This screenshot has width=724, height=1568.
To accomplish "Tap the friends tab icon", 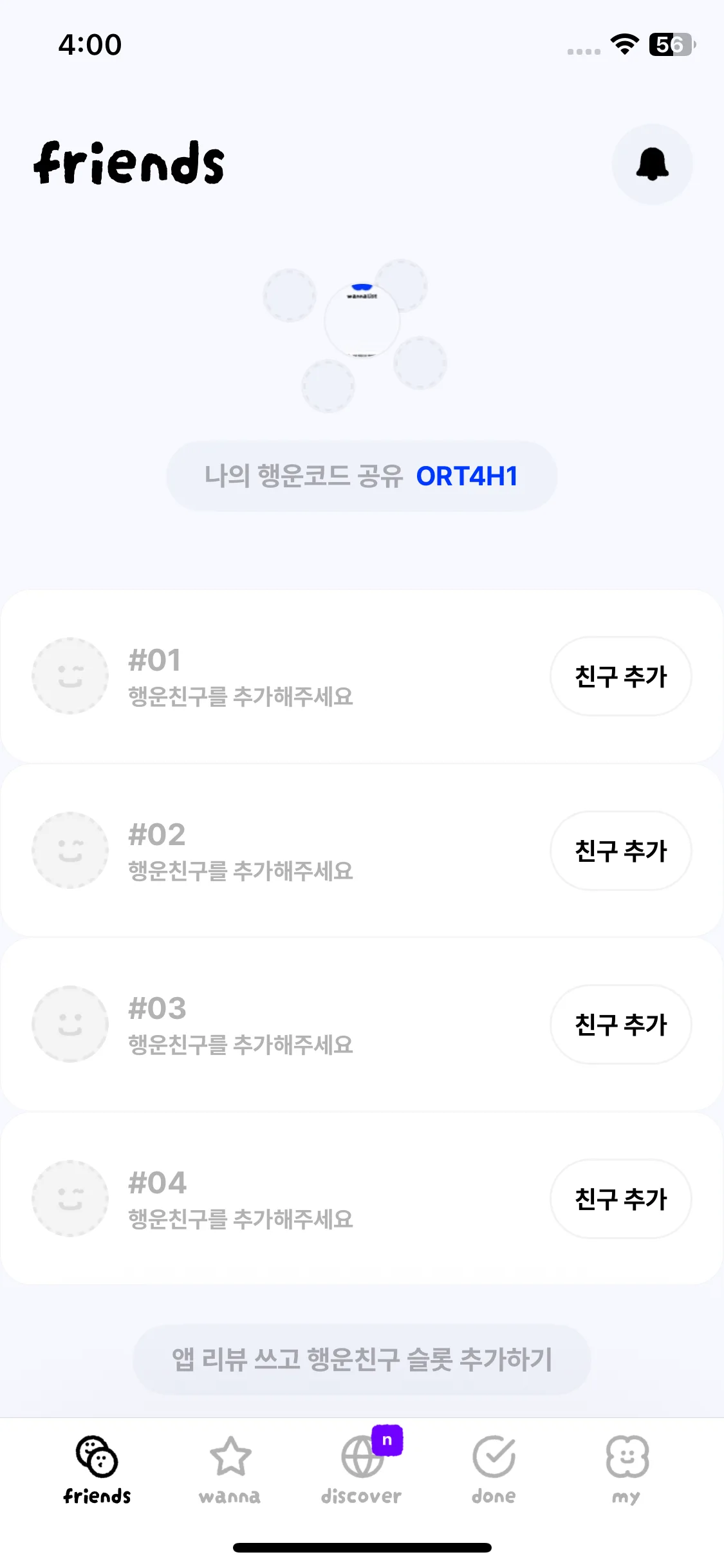I will [97, 1457].
